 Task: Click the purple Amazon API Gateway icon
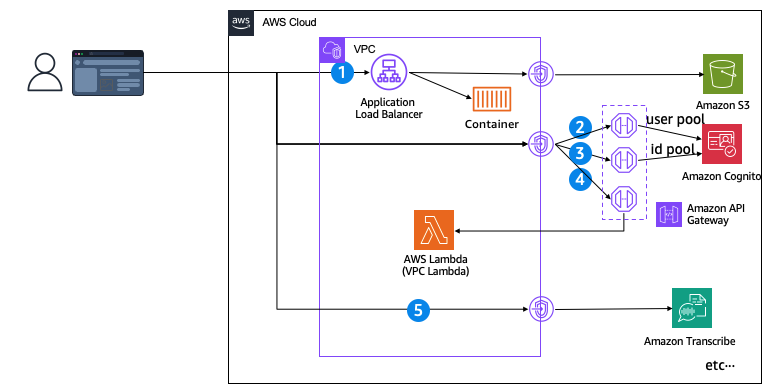tap(669, 214)
